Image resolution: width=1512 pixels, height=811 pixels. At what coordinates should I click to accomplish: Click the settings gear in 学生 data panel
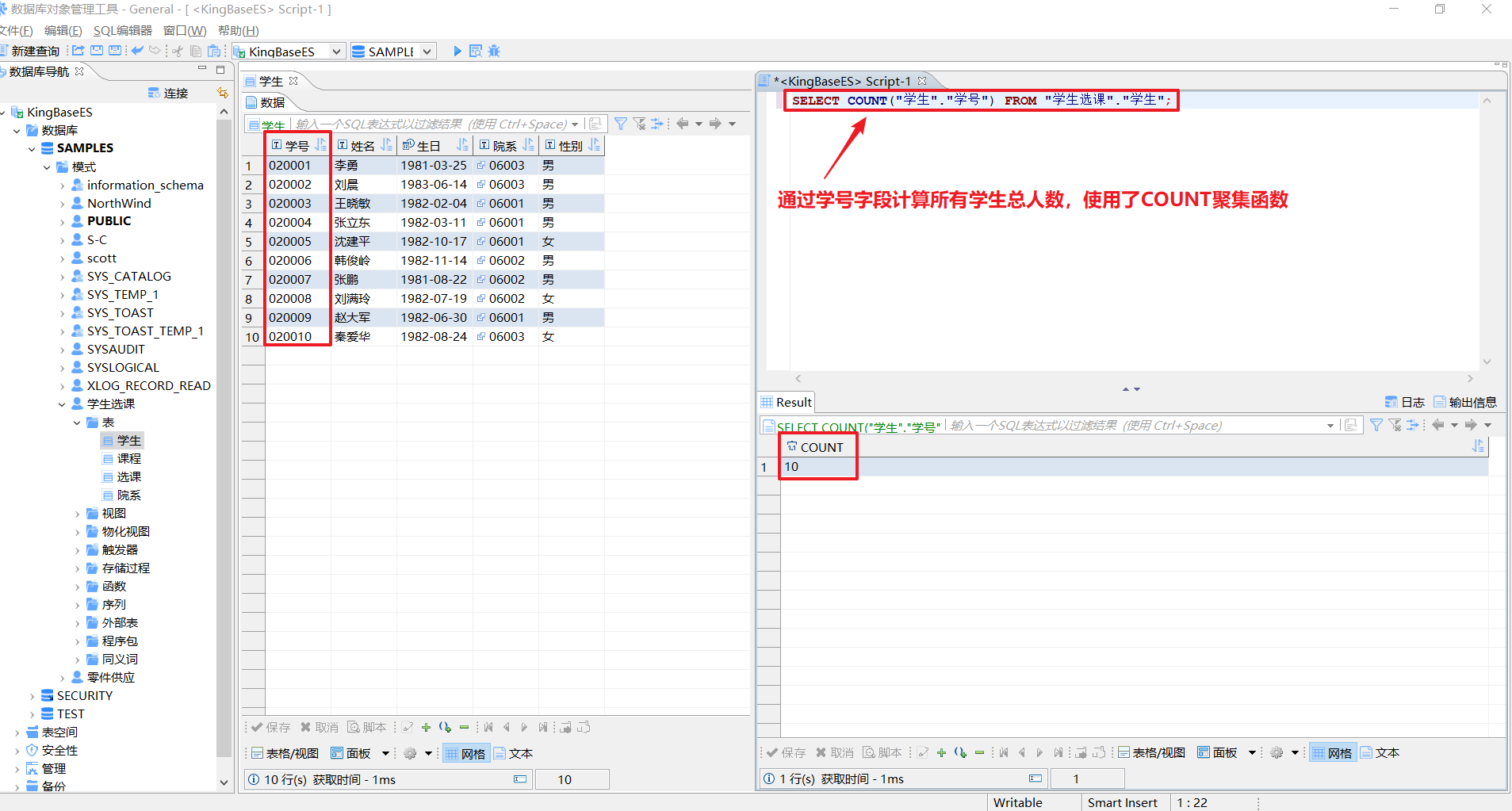coord(410,753)
